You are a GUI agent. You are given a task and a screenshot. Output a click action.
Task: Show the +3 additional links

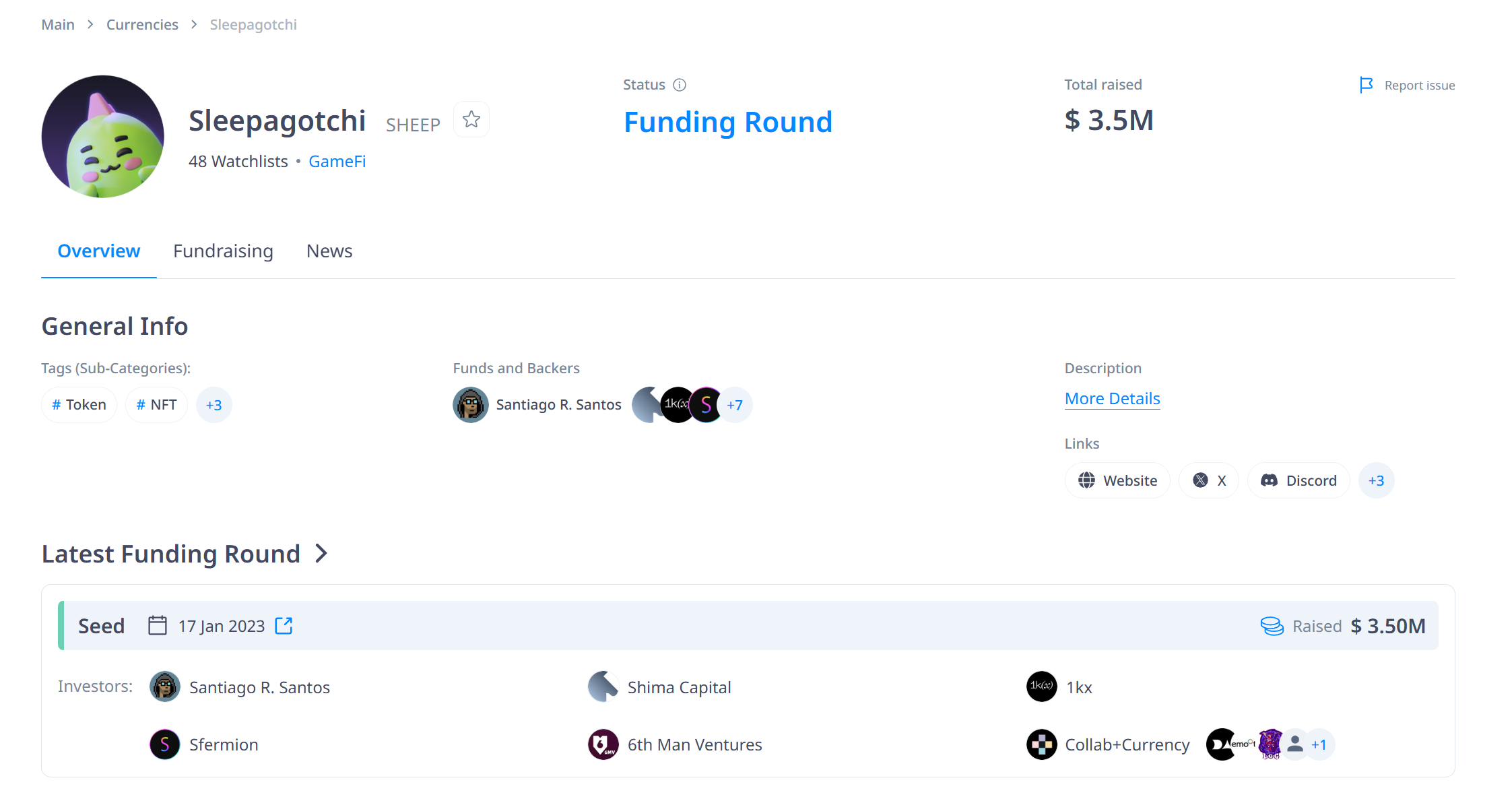coord(1376,480)
